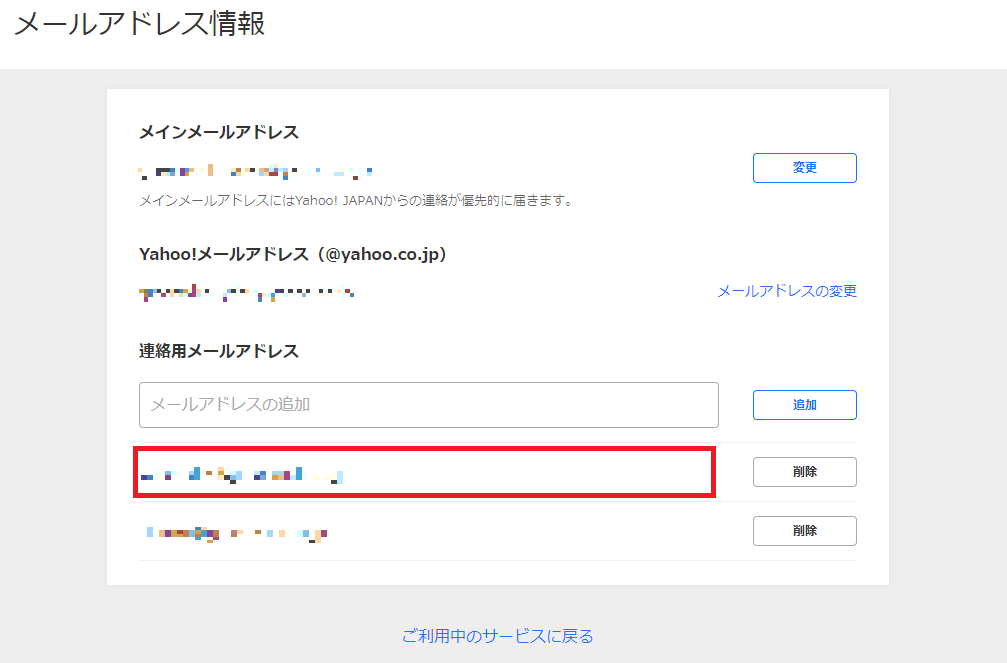Open the メールアドレスの変更 link
Image resolution: width=1007 pixels, height=663 pixels.
click(x=786, y=291)
